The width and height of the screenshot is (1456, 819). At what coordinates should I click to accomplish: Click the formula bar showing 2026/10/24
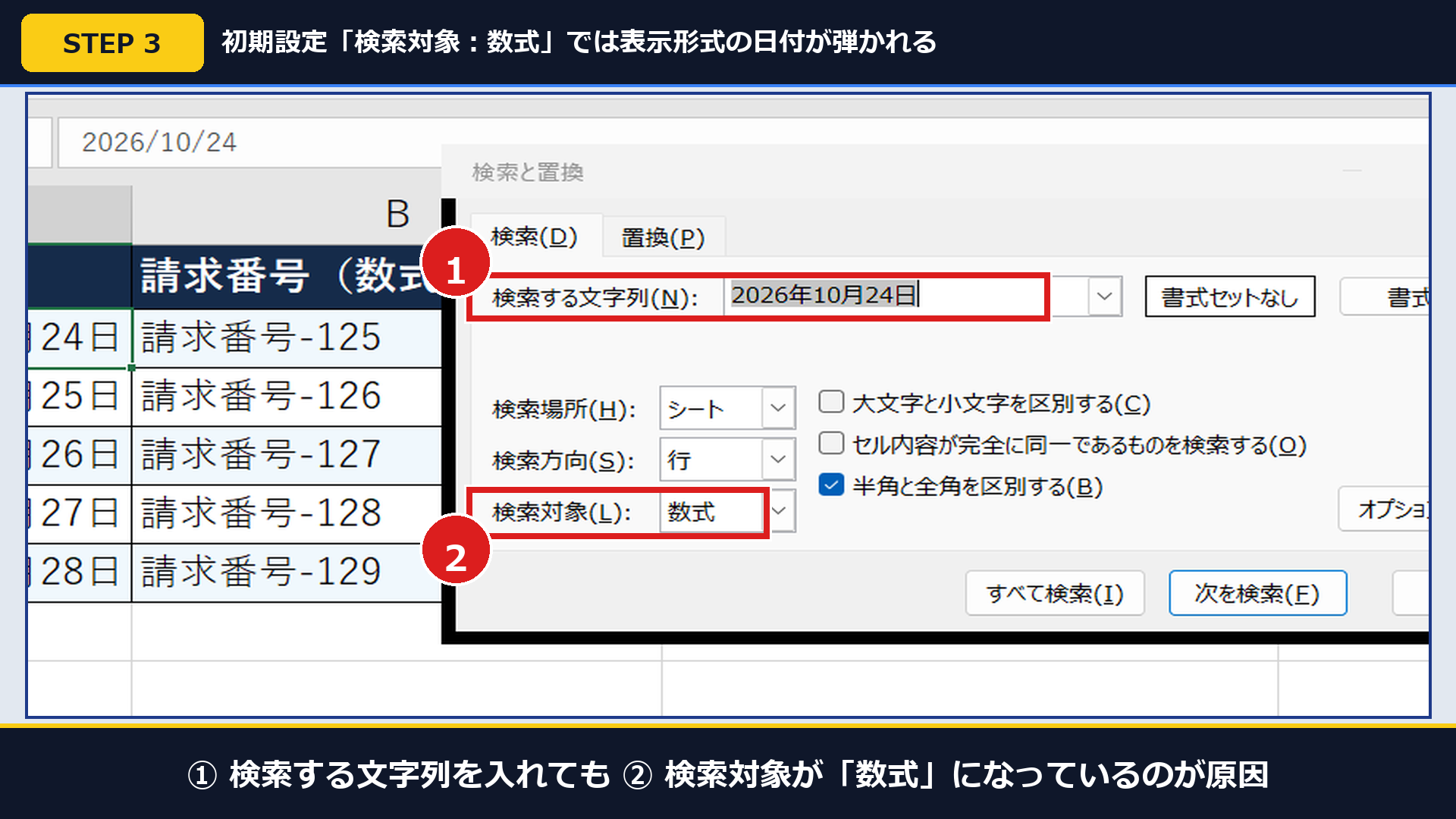(x=250, y=143)
